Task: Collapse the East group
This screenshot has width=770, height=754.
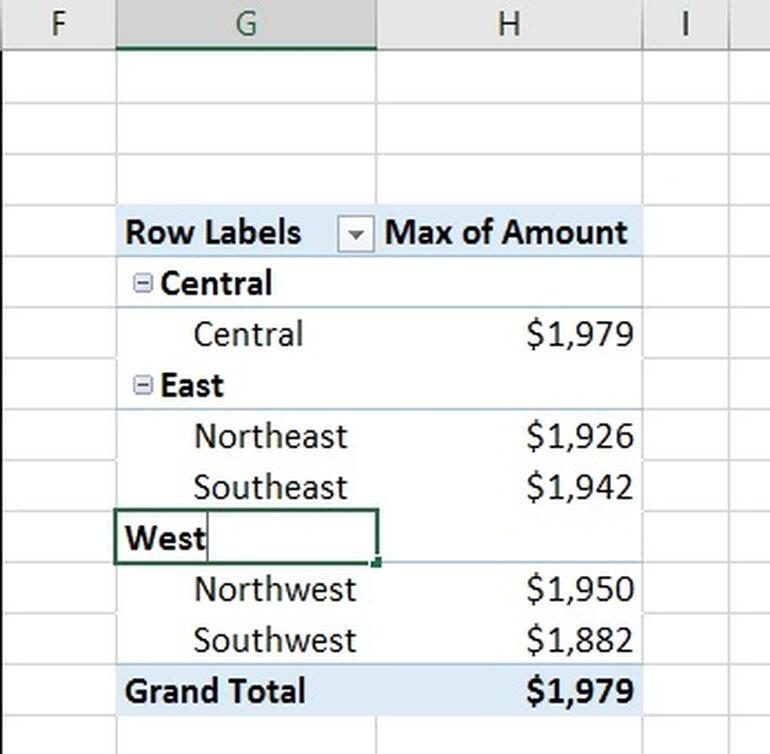Action: click(x=143, y=385)
